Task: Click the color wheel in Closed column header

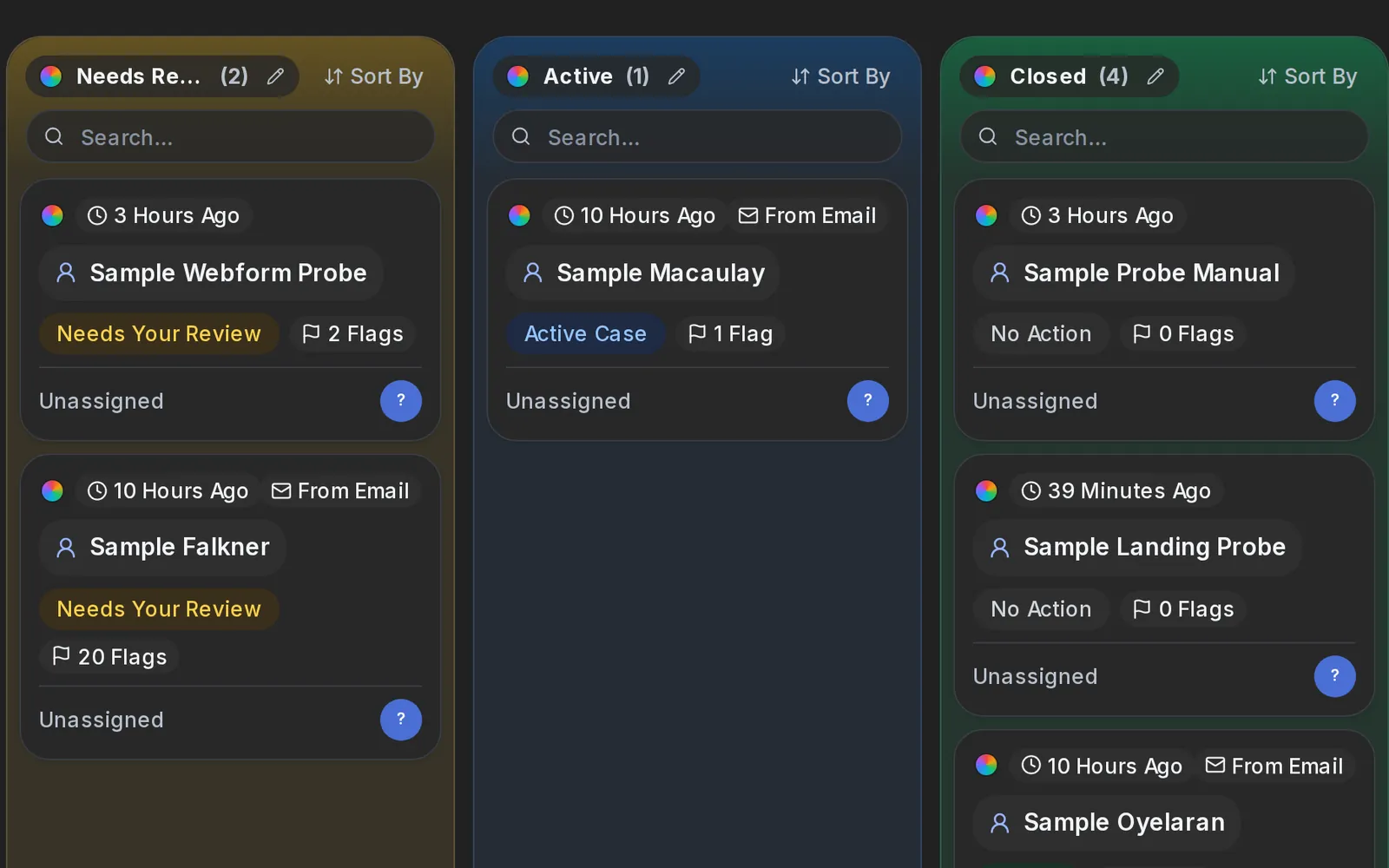Action: (985, 76)
